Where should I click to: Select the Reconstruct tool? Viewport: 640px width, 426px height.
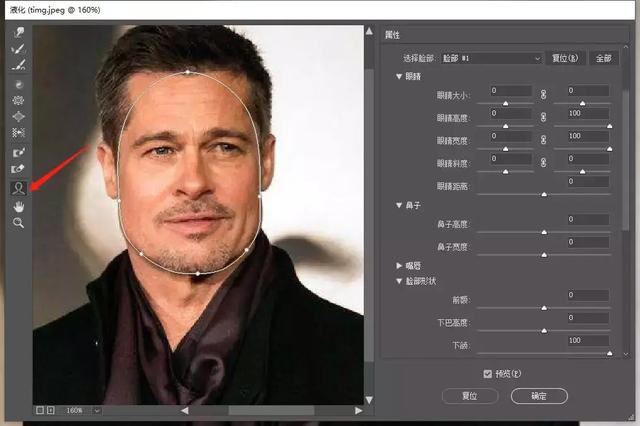tap(18, 48)
